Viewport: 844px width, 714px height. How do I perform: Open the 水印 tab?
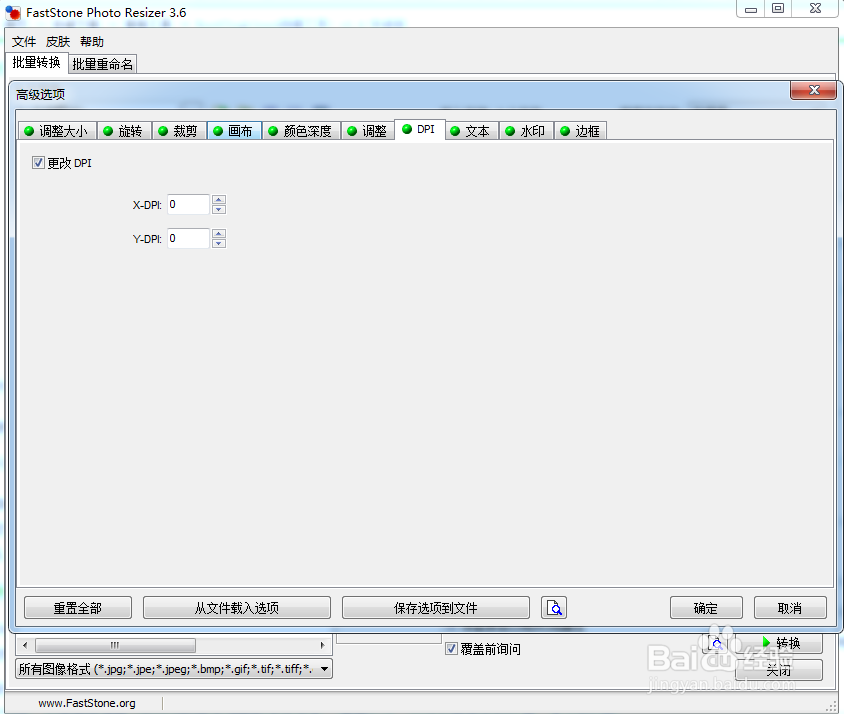point(526,131)
